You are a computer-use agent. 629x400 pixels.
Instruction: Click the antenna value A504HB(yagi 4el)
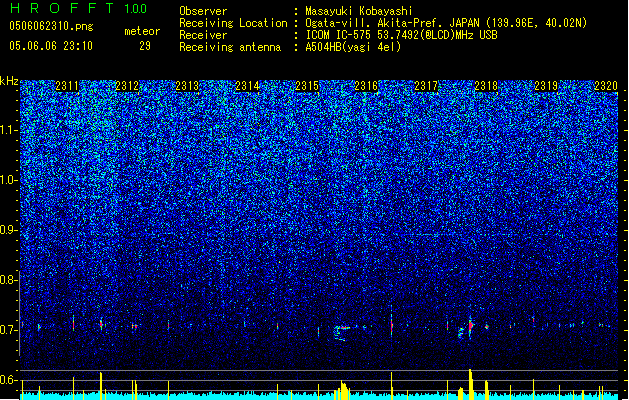point(353,47)
